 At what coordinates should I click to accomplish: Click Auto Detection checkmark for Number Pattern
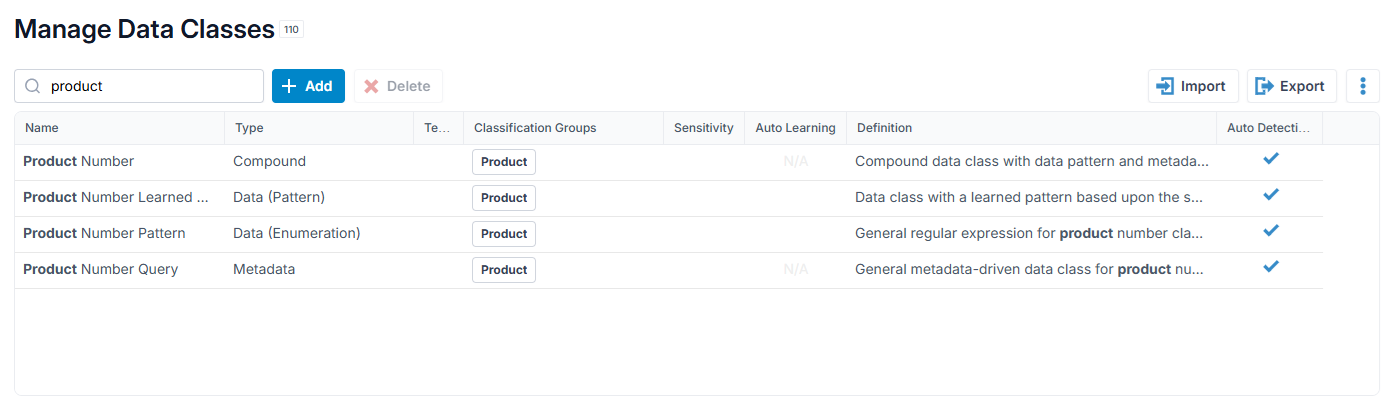pyautogui.click(x=1271, y=231)
